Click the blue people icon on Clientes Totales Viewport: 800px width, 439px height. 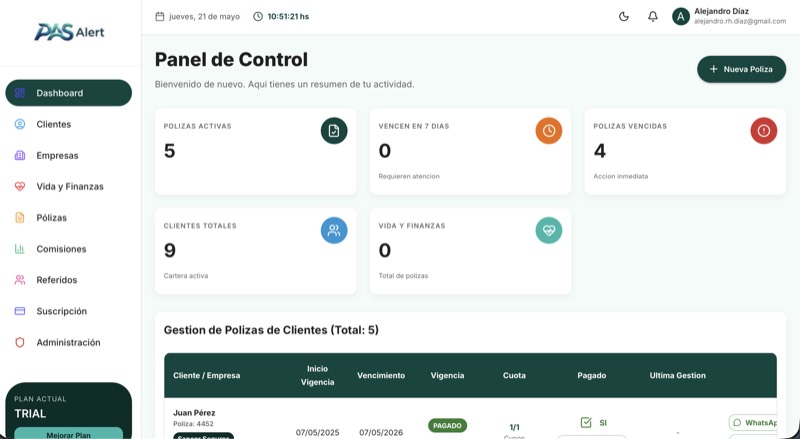tap(334, 230)
